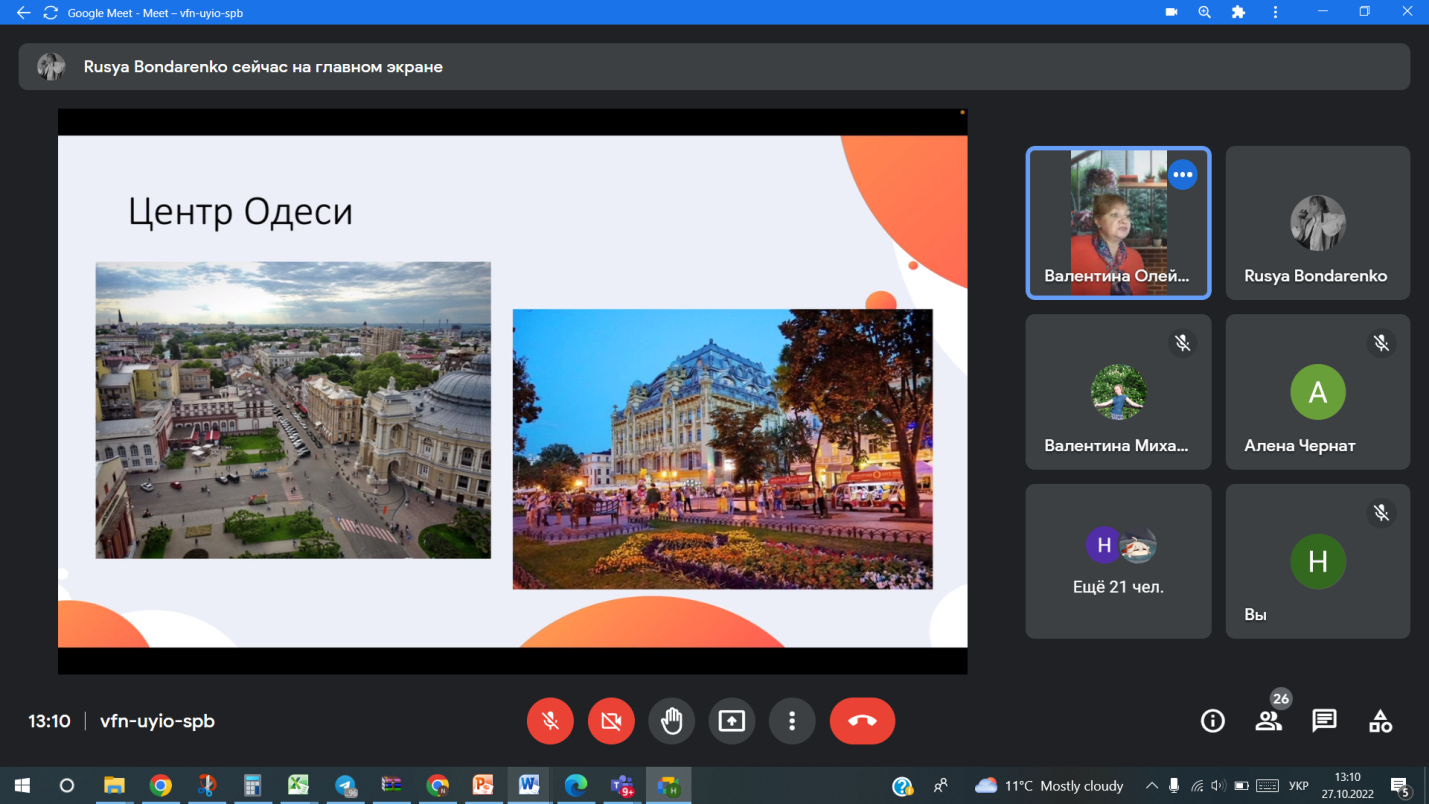
Task: Unmute the microphone in meeting controls
Action: click(x=550, y=721)
